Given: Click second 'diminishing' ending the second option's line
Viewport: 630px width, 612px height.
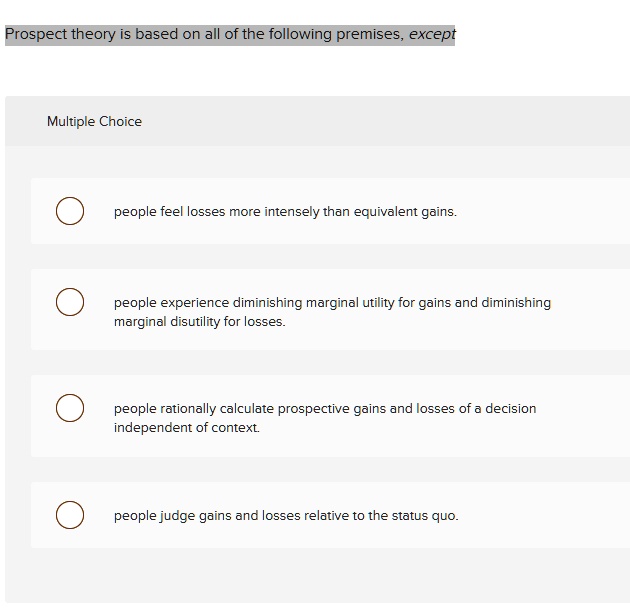Looking at the screenshot, I should [516, 303].
